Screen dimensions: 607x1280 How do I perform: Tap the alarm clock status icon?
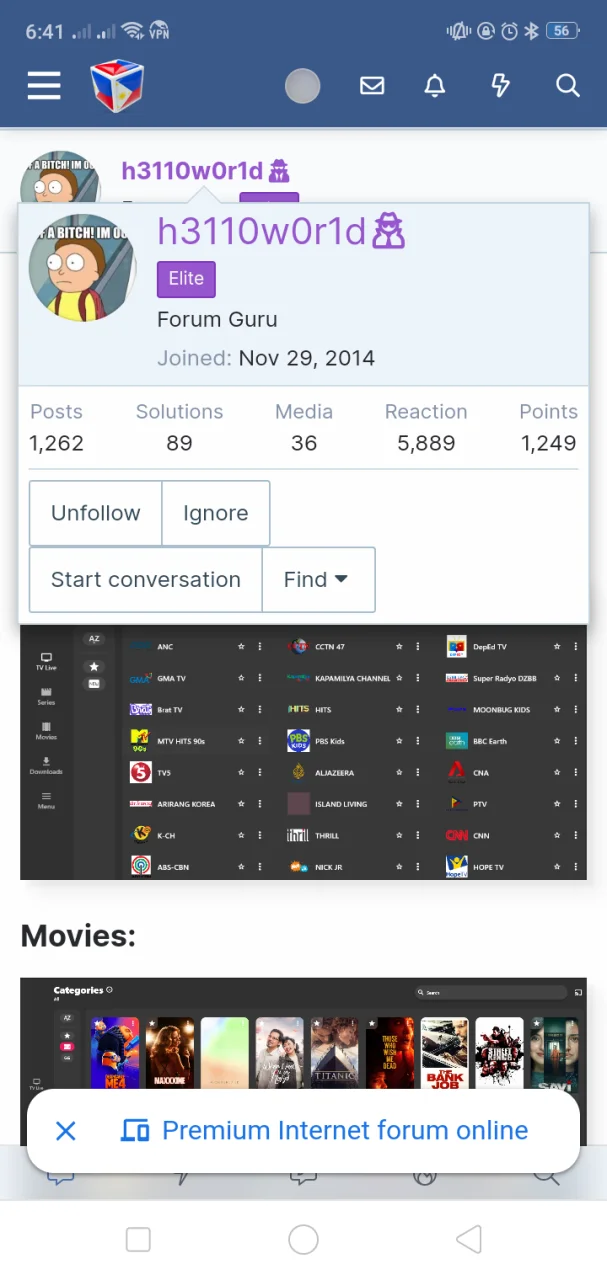tap(508, 31)
